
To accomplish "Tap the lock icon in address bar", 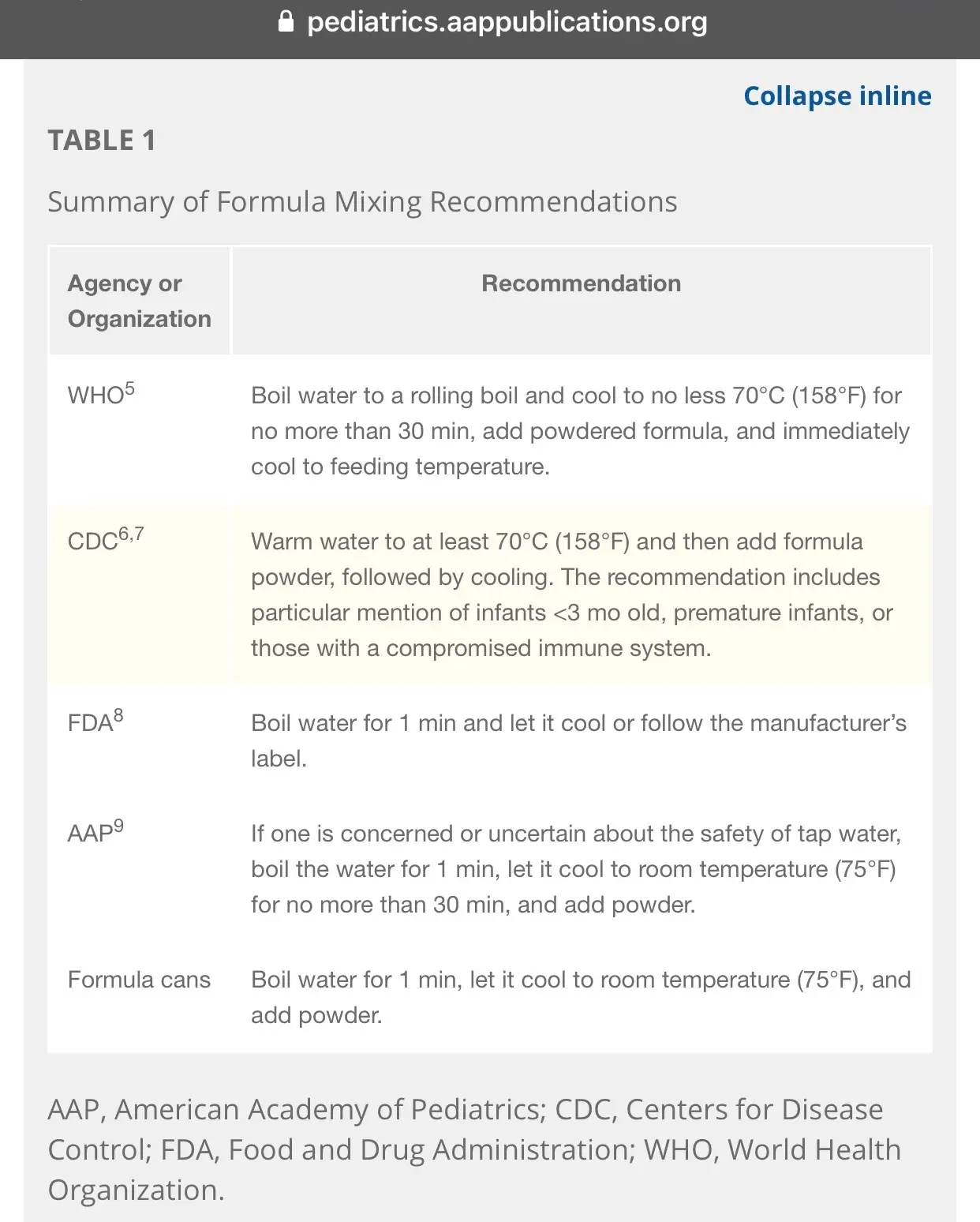I will (x=286, y=21).
